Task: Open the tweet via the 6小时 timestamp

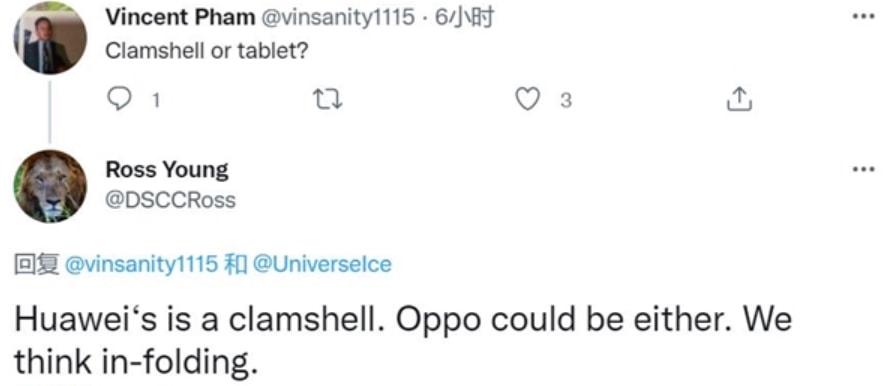Action: (x=465, y=18)
